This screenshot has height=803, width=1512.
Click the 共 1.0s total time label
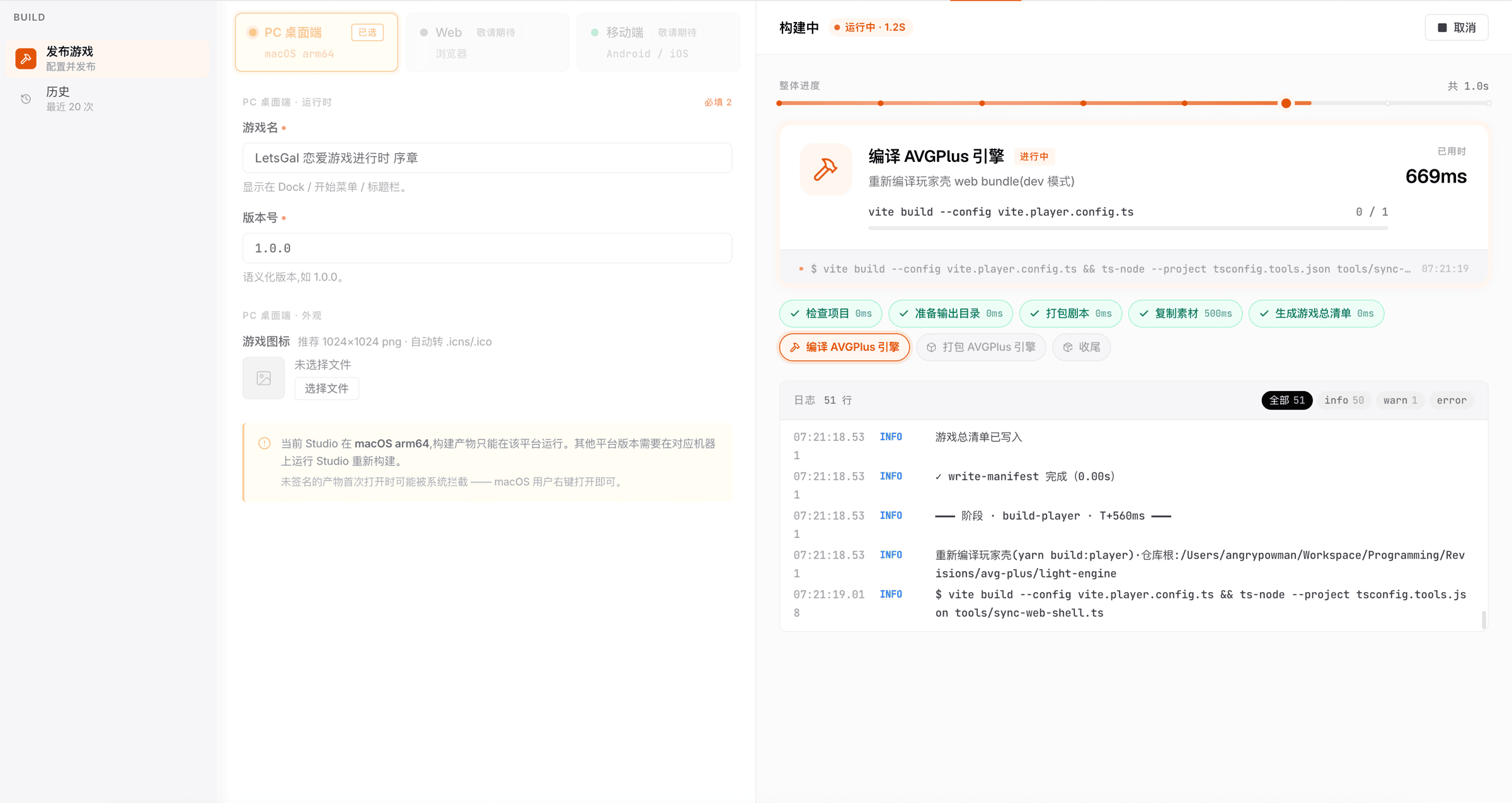tap(1468, 86)
